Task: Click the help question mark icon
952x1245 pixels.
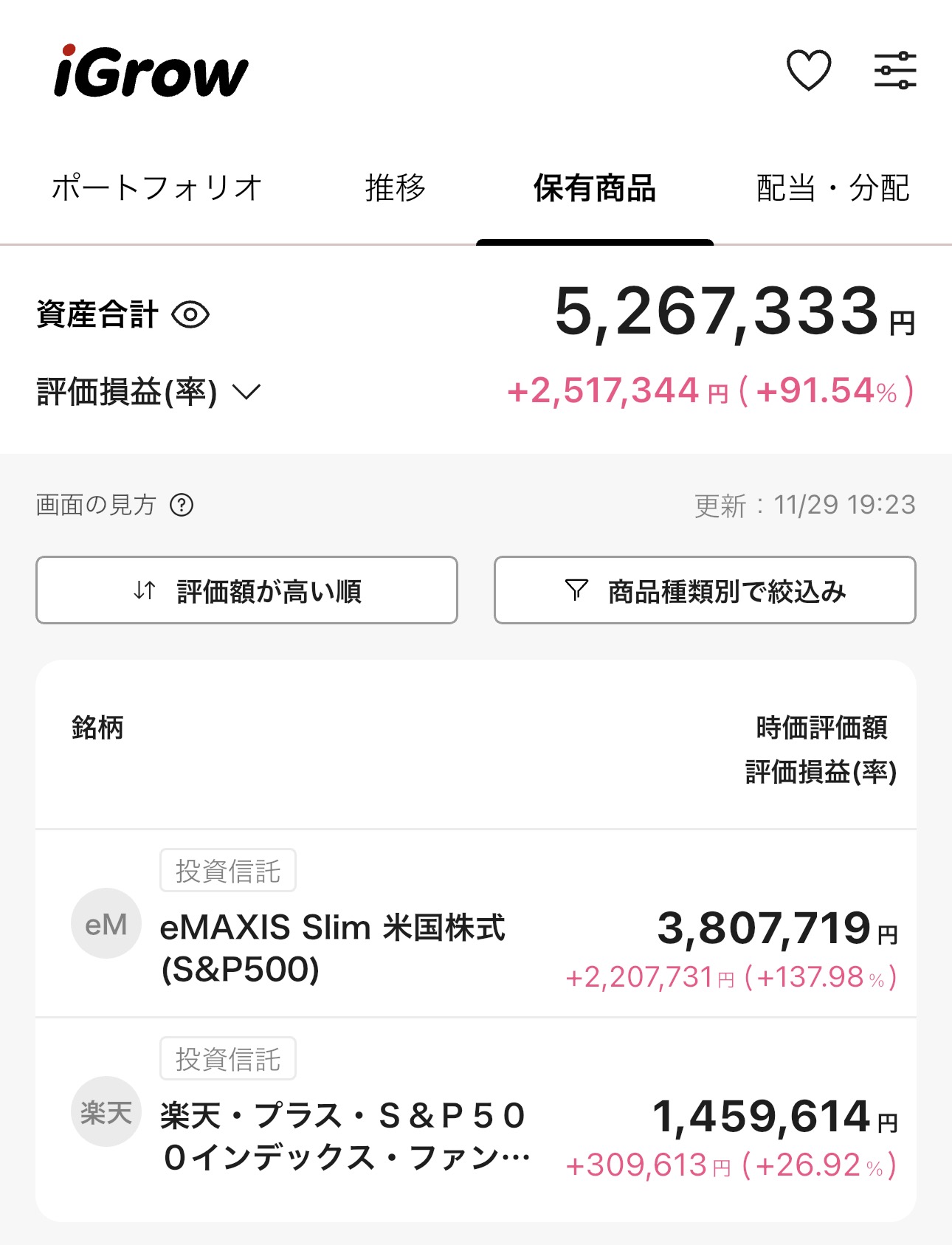Action: click(182, 506)
